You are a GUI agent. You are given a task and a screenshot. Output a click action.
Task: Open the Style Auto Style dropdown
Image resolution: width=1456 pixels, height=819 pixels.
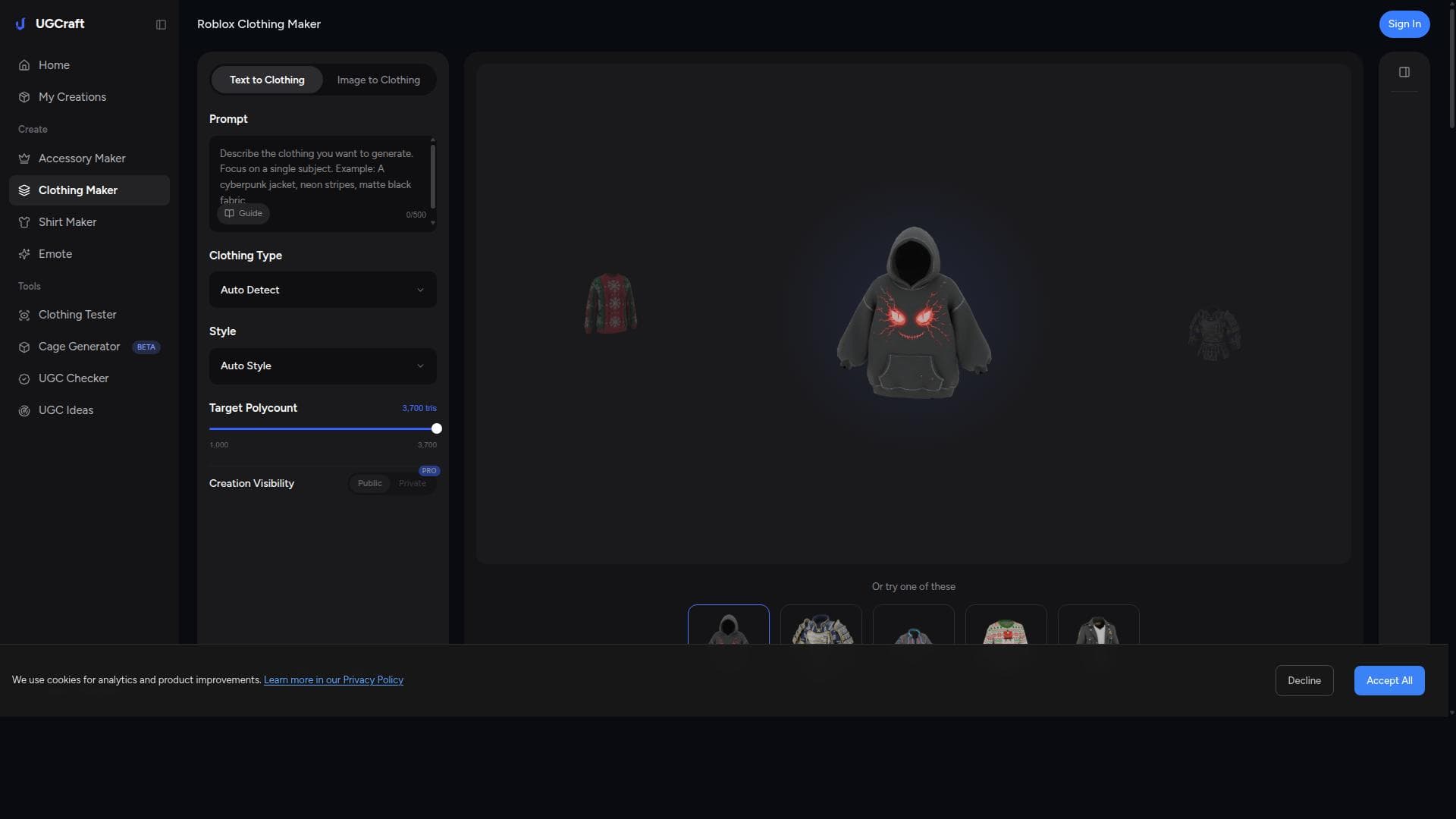click(x=323, y=366)
